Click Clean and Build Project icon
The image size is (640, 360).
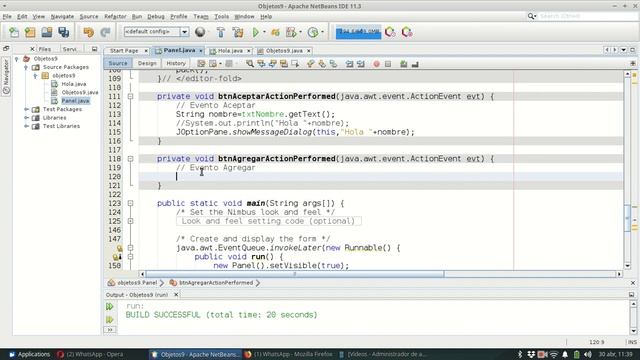coord(238,32)
